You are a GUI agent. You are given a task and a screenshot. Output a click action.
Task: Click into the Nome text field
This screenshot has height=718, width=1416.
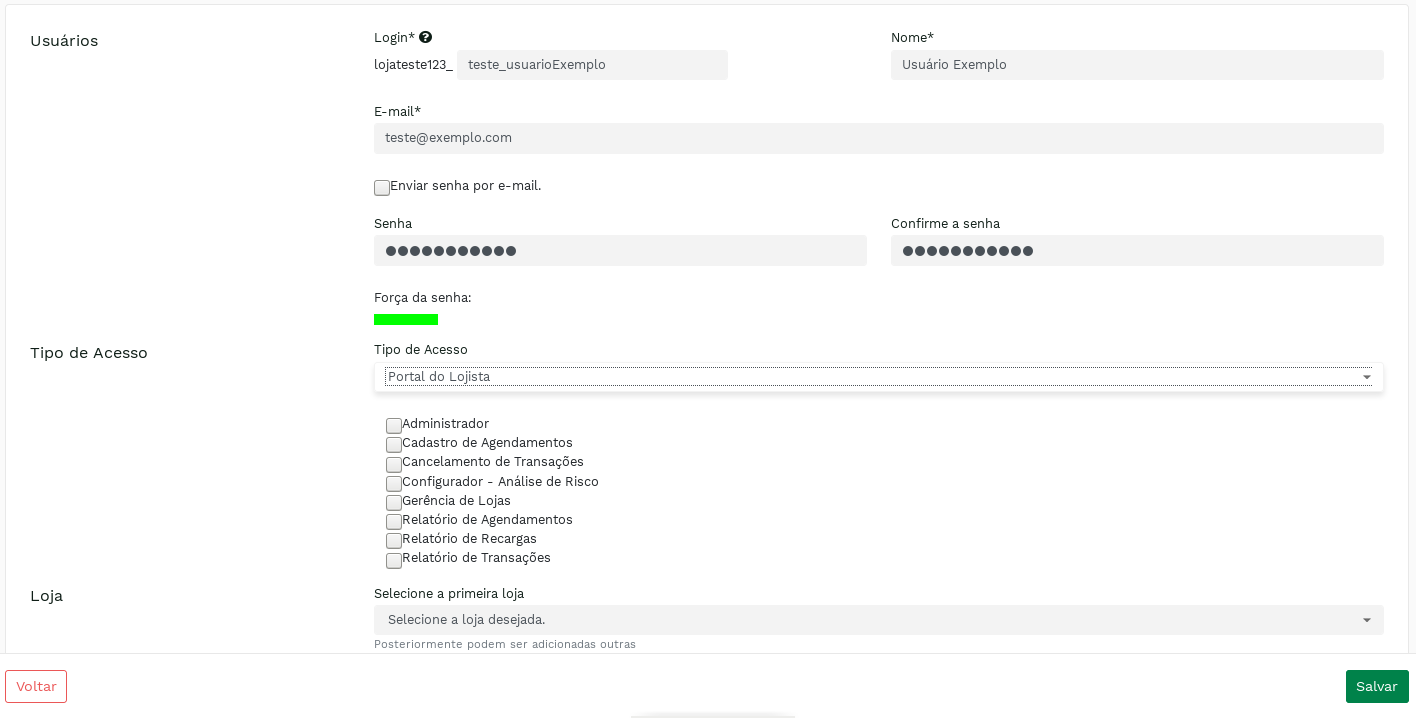(x=1137, y=65)
